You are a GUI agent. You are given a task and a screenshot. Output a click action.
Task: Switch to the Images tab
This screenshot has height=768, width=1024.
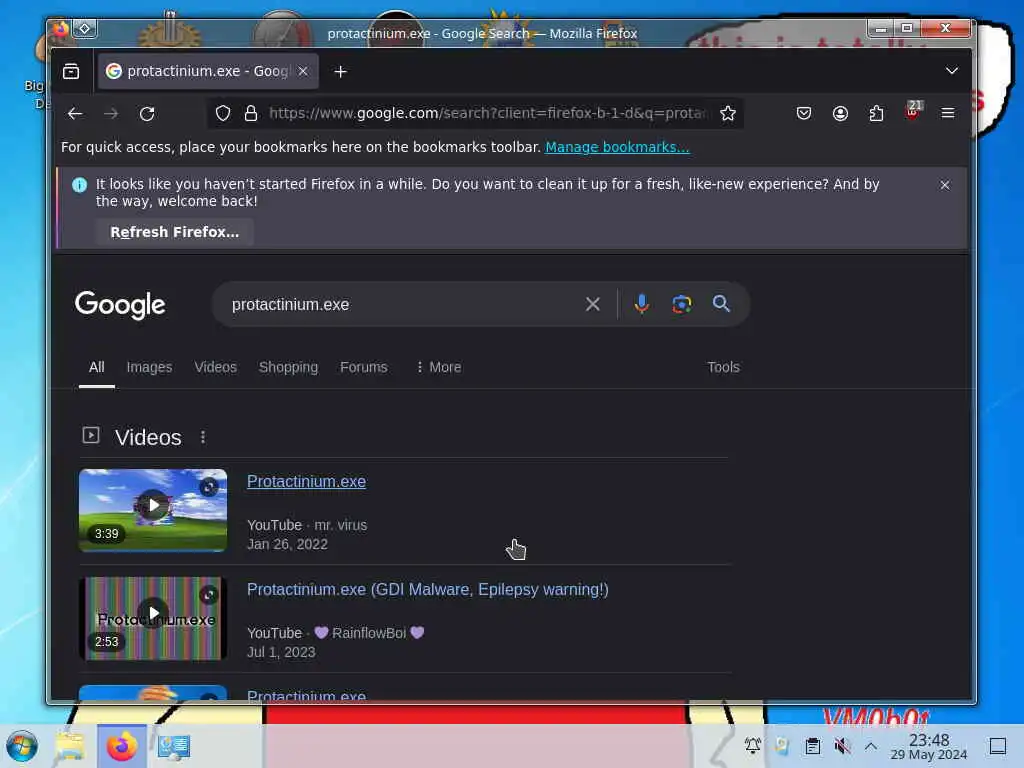[x=149, y=367]
